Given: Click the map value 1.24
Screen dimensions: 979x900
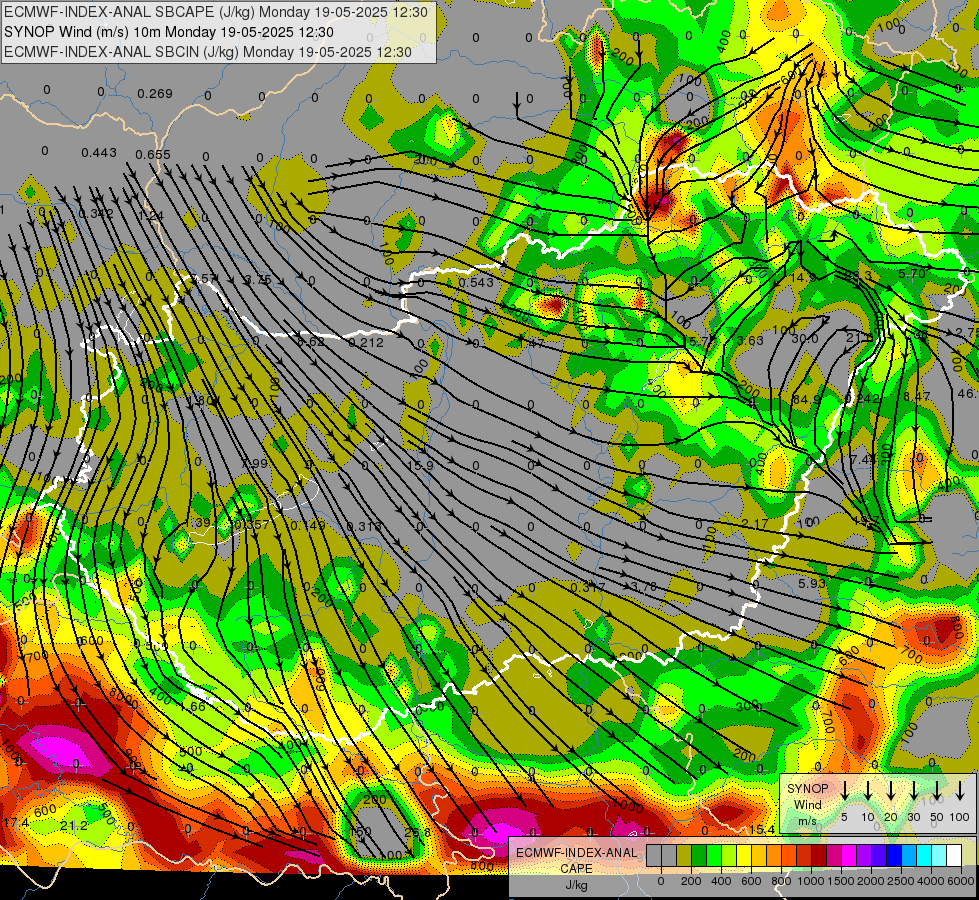Looking at the screenshot, I should [x=151, y=215].
